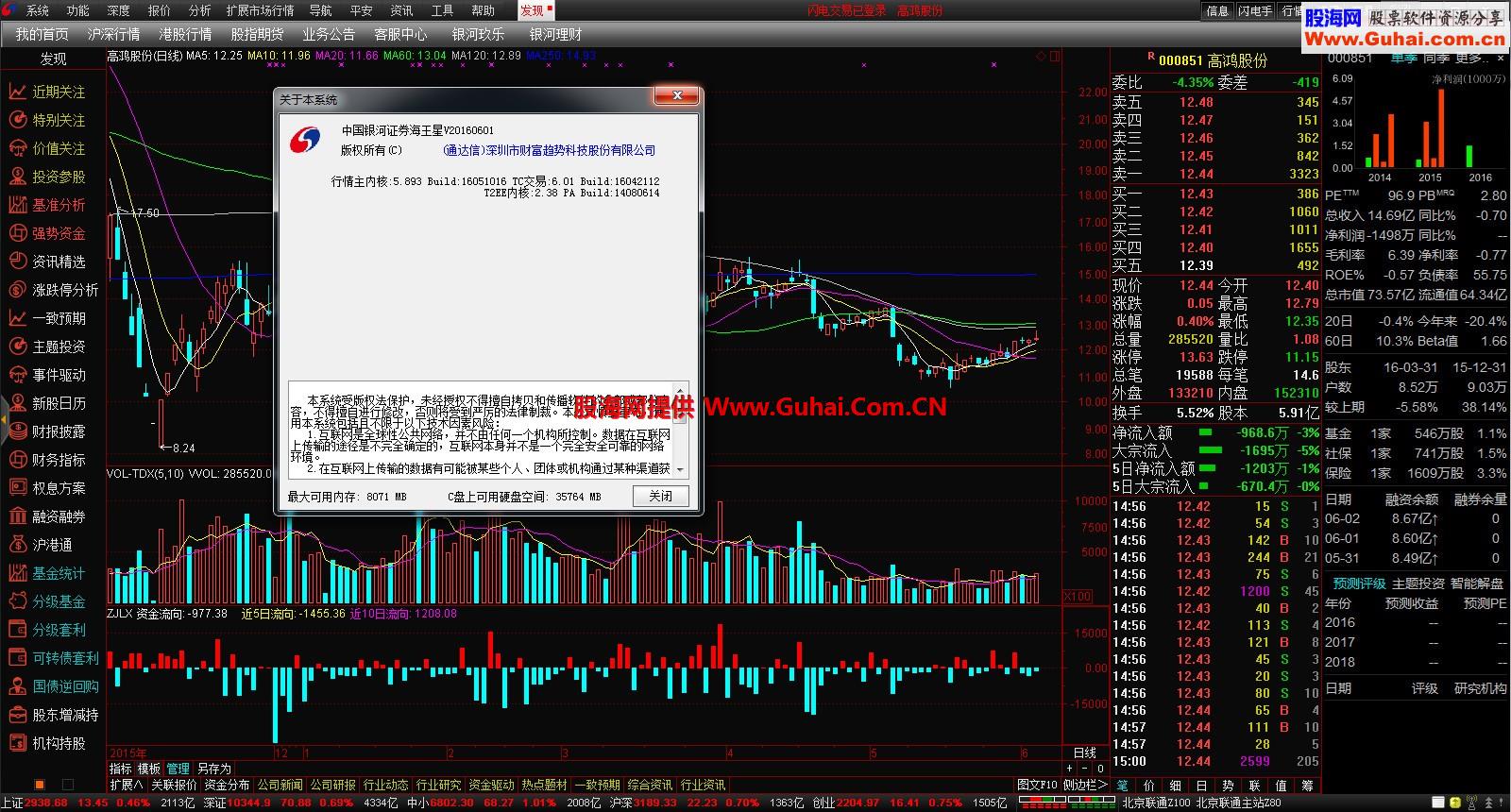Screen dimensions: 1511x812
Task: Open 可转债套利 sidebar icon
Action: click(17, 658)
